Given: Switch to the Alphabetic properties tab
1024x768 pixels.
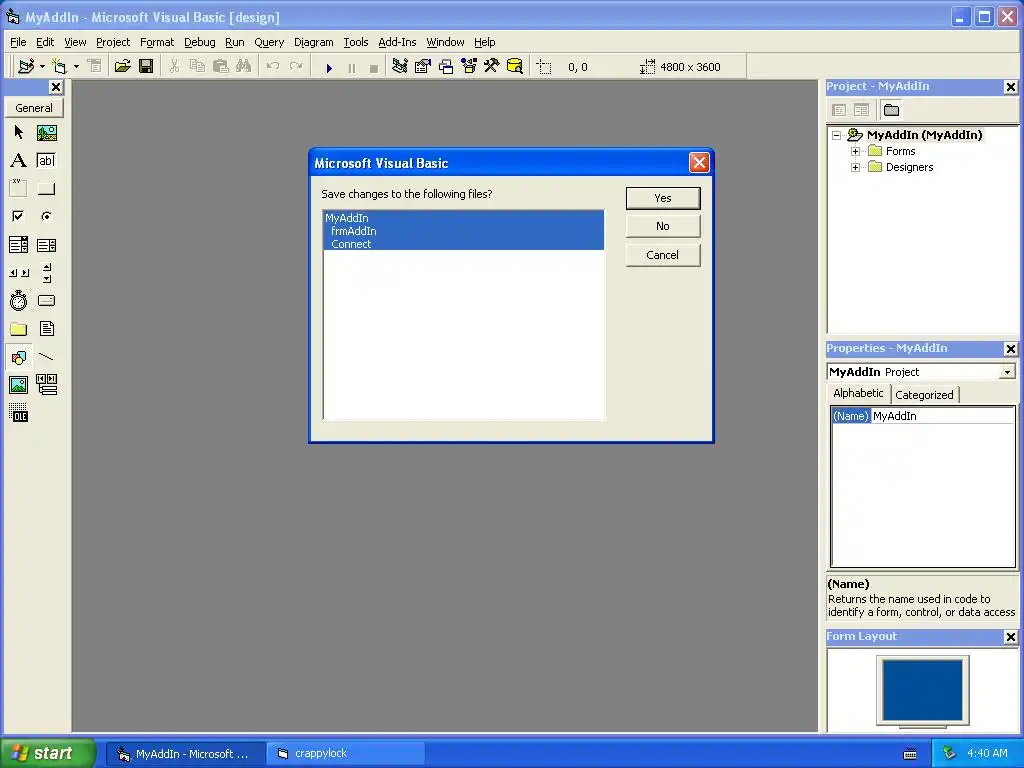Looking at the screenshot, I should [858, 393].
